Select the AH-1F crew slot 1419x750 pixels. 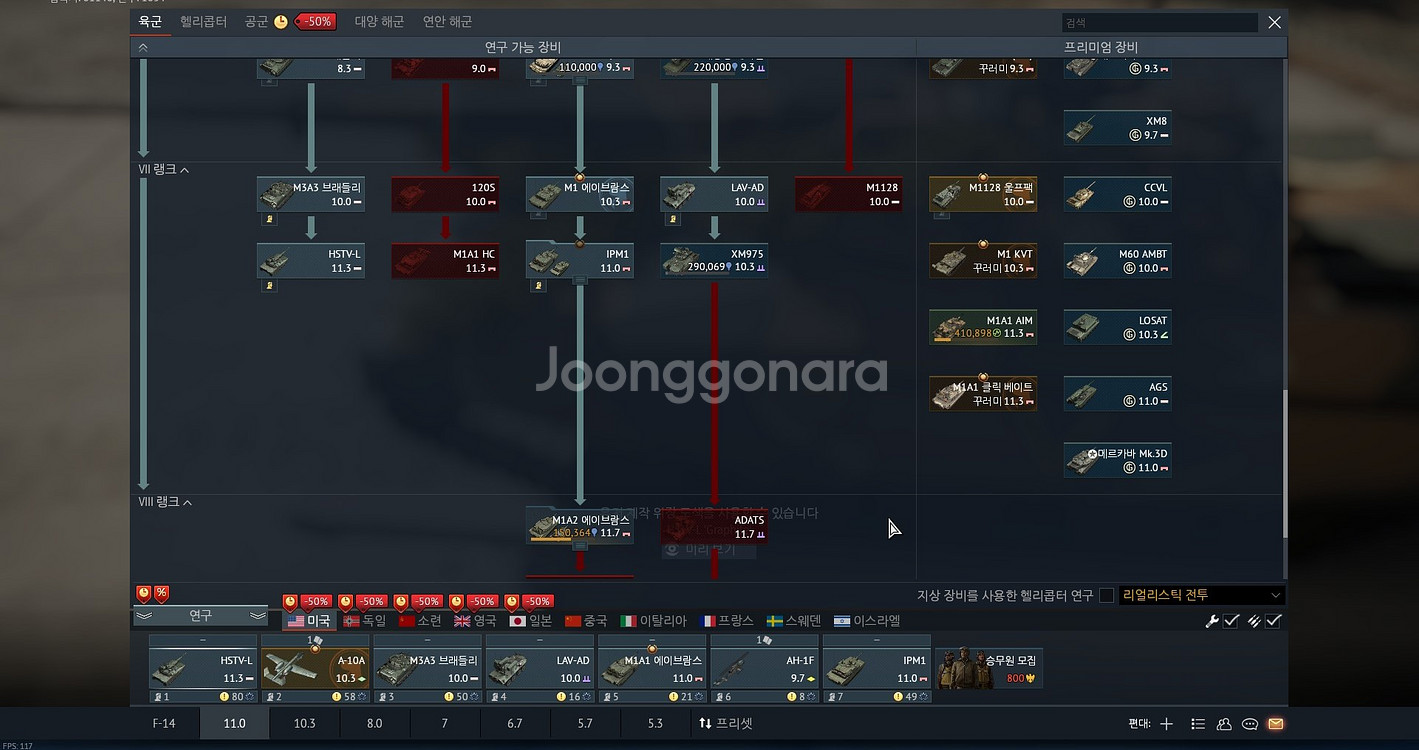click(x=764, y=668)
